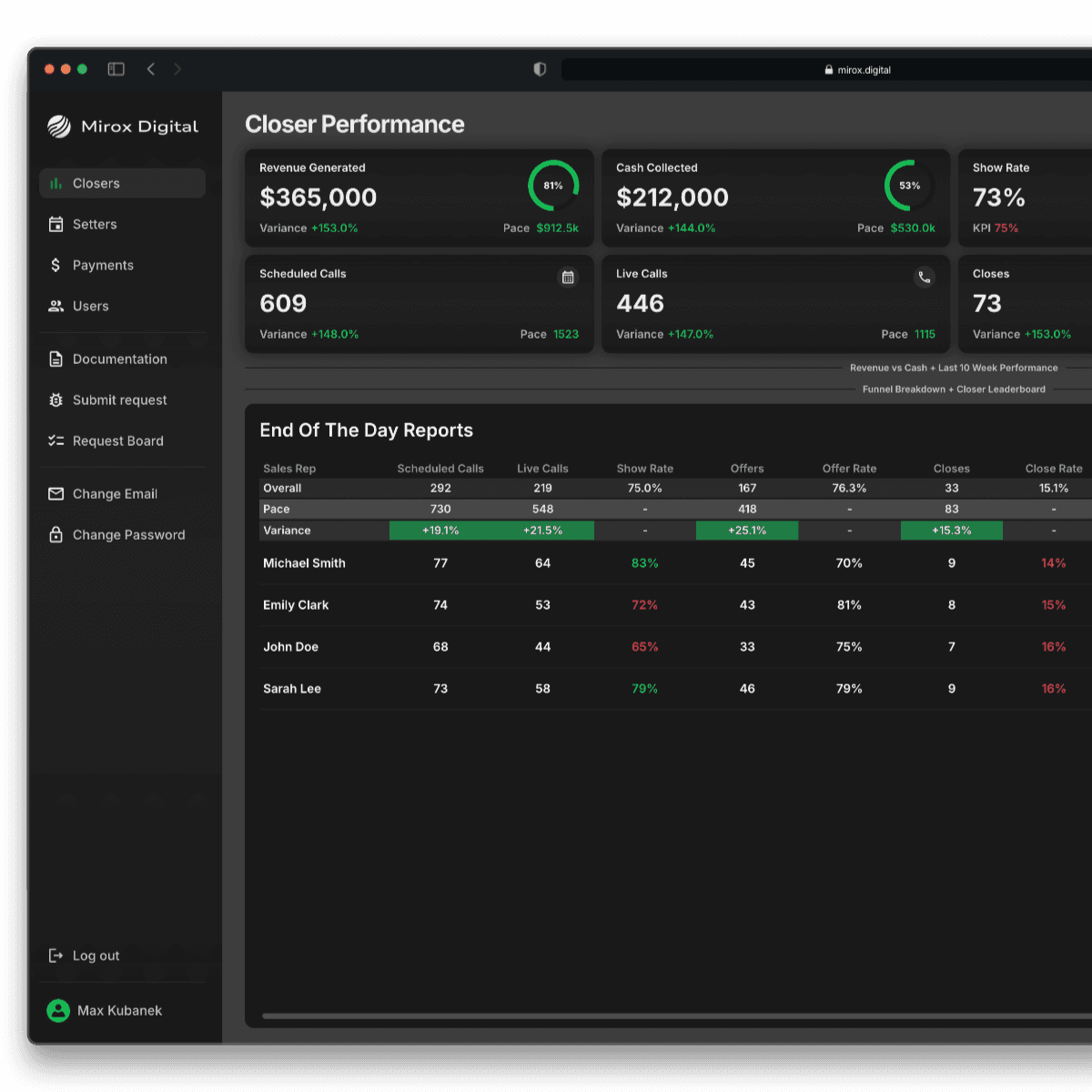Go back with browser back chevron
Image resolution: width=1092 pixels, height=1092 pixels.
click(151, 69)
